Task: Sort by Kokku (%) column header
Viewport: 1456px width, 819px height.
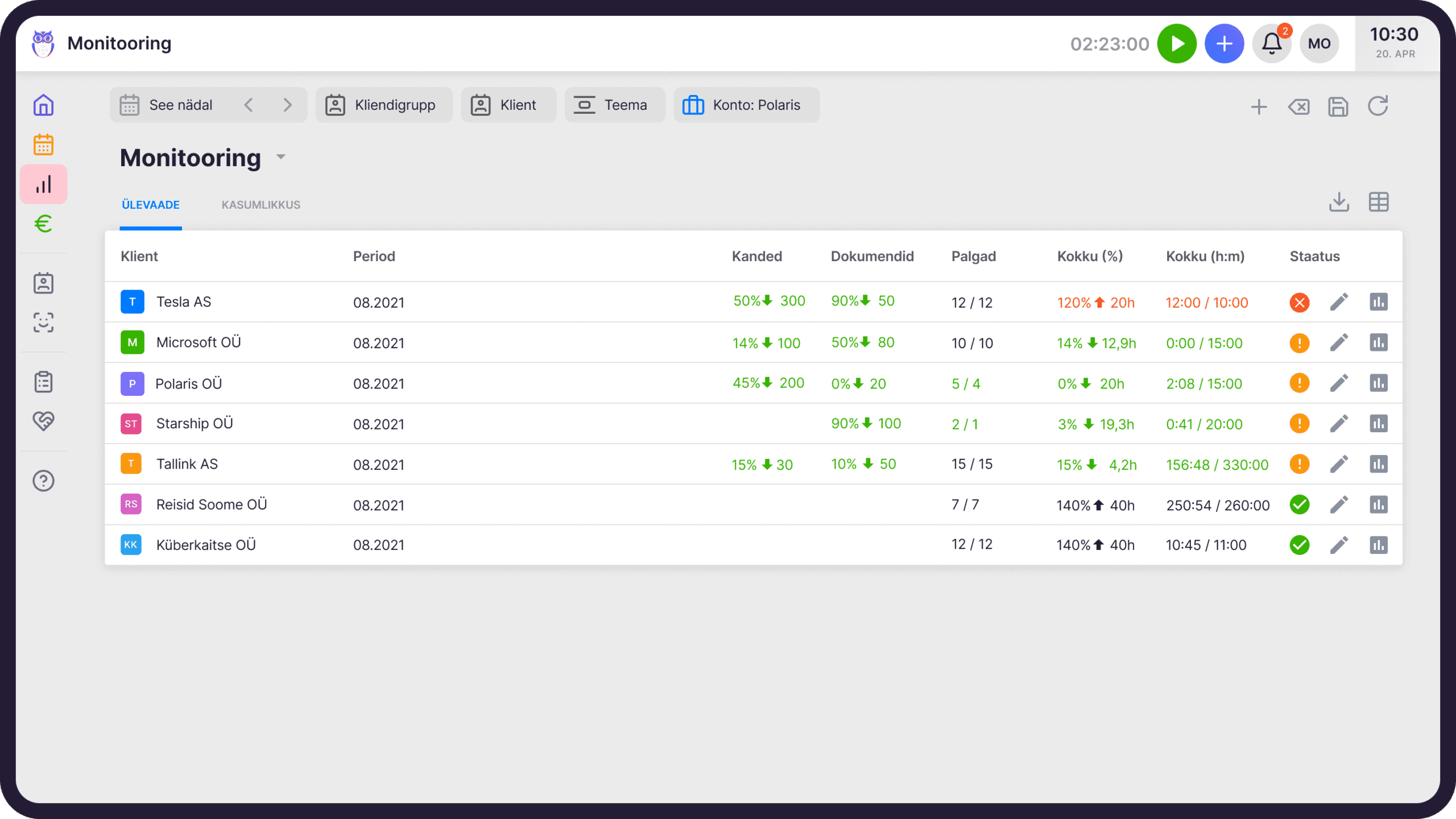Action: (x=1090, y=257)
